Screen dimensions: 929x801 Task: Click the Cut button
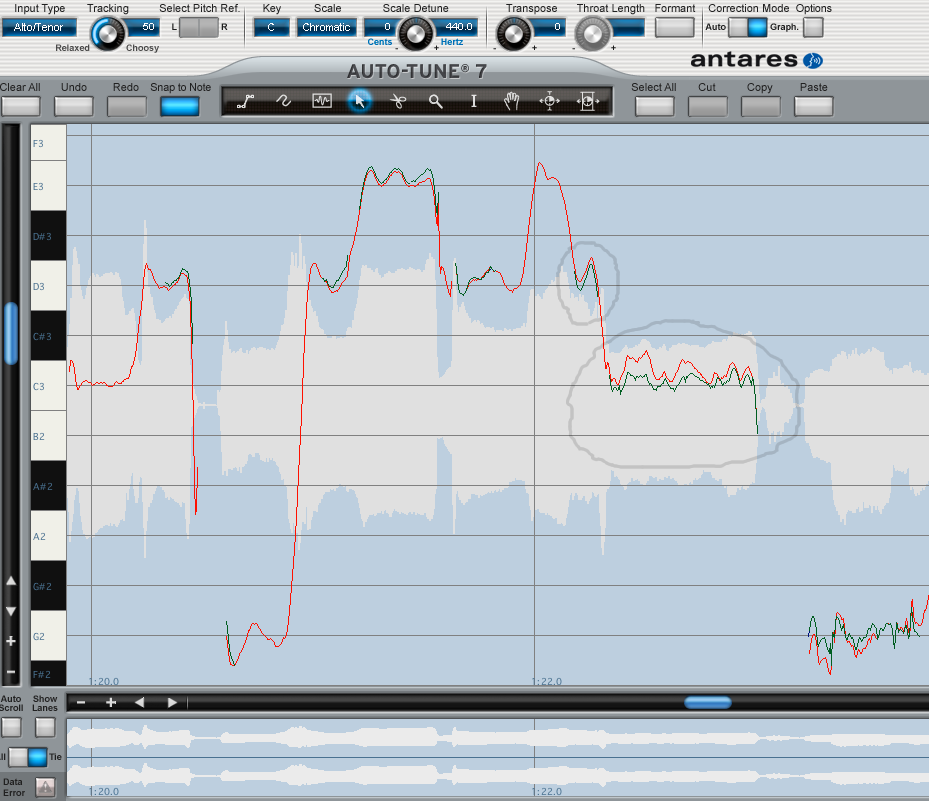pos(707,107)
